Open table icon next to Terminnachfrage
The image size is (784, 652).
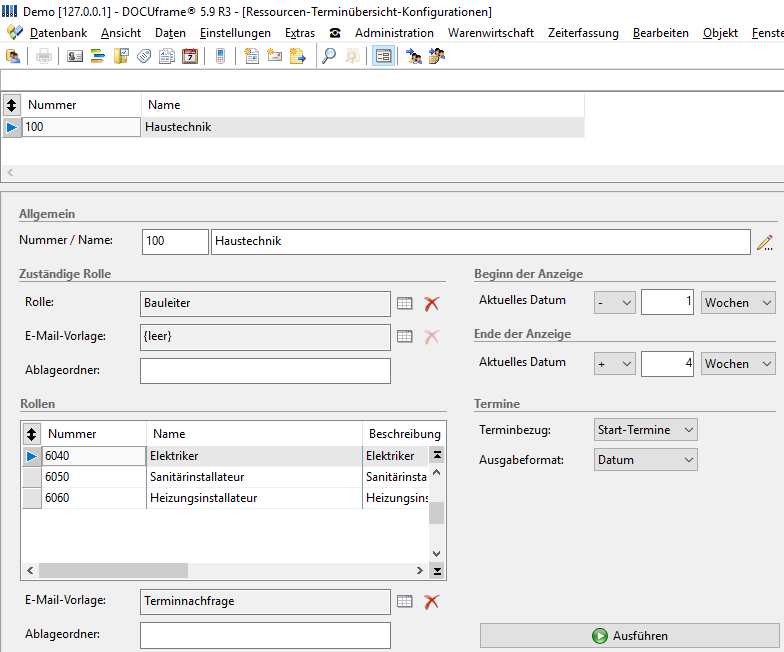click(x=404, y=602)
